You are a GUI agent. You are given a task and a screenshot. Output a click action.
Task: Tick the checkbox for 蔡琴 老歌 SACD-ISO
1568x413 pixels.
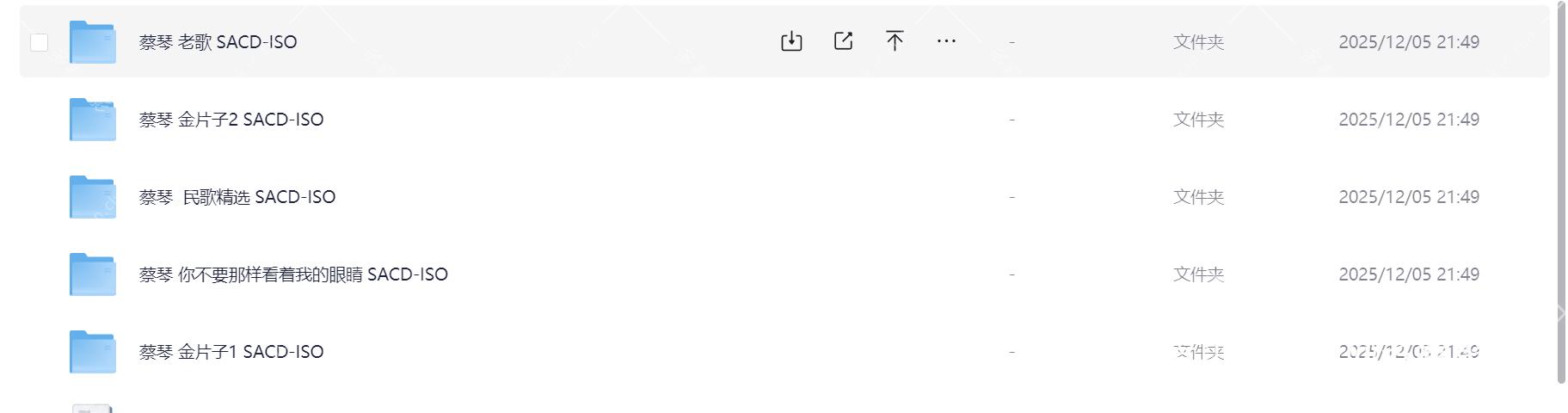[x=40, y=42]
